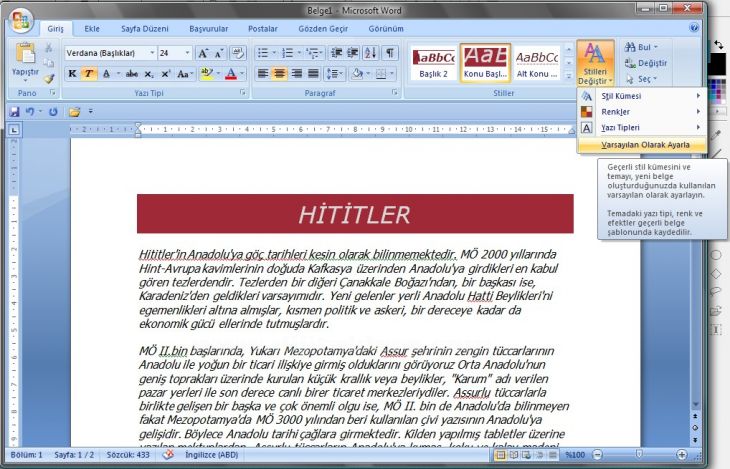The width and height of the screenshot is (730, 469).
Task: Apply the Alt Konu style
Action: point(537,62)
